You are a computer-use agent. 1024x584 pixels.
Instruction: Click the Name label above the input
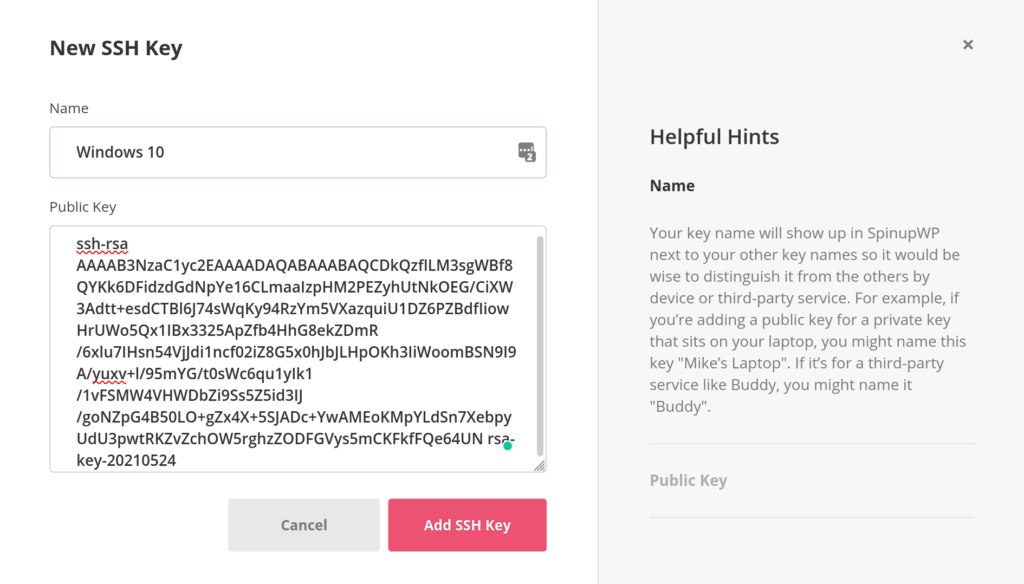coord(69,108)
